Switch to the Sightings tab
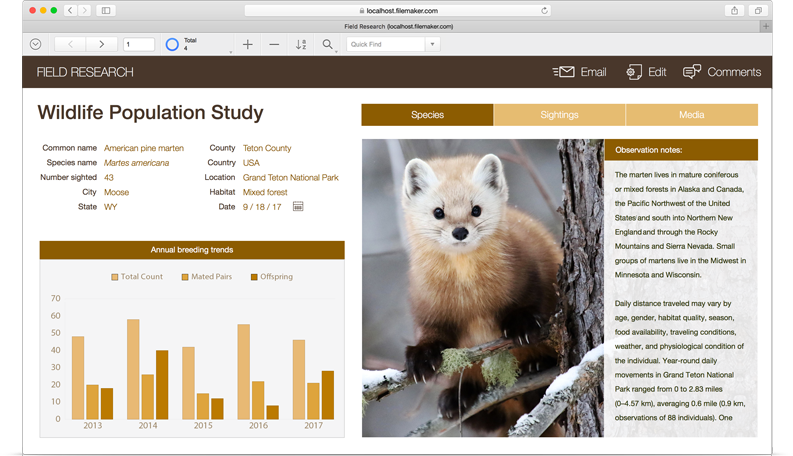793x456 pixels. point(559,115)
